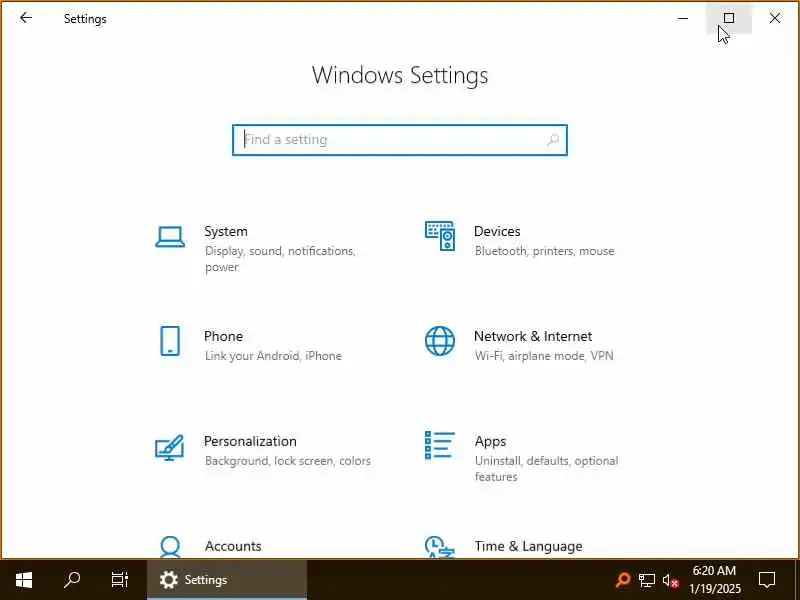Open the Action Center notification icon

pyautogui.click(x=767, y=580)
